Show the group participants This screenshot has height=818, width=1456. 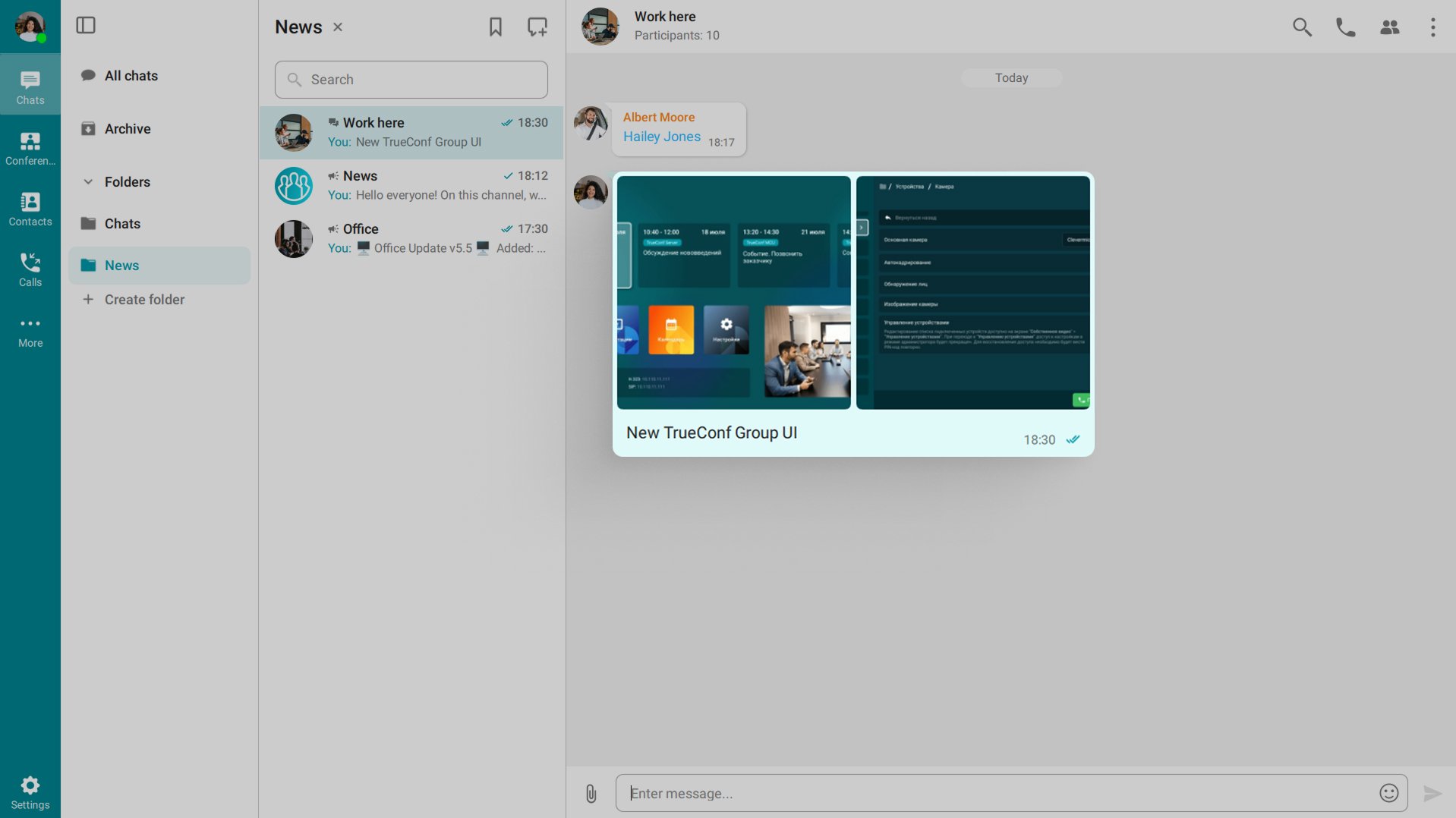pyautogui.click(x=1390, y=27)
